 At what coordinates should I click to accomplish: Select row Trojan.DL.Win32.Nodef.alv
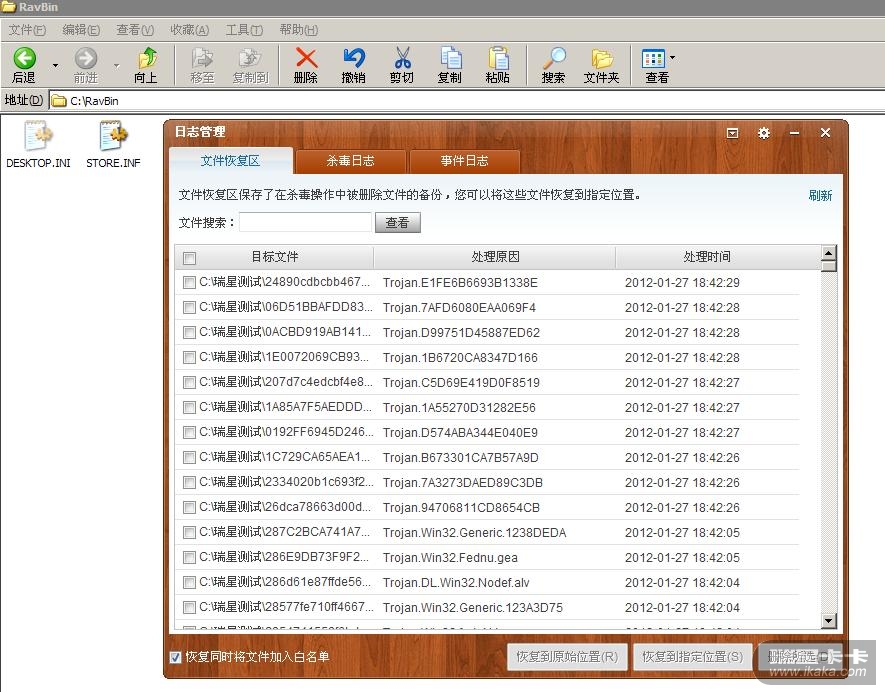coord(487,582)
